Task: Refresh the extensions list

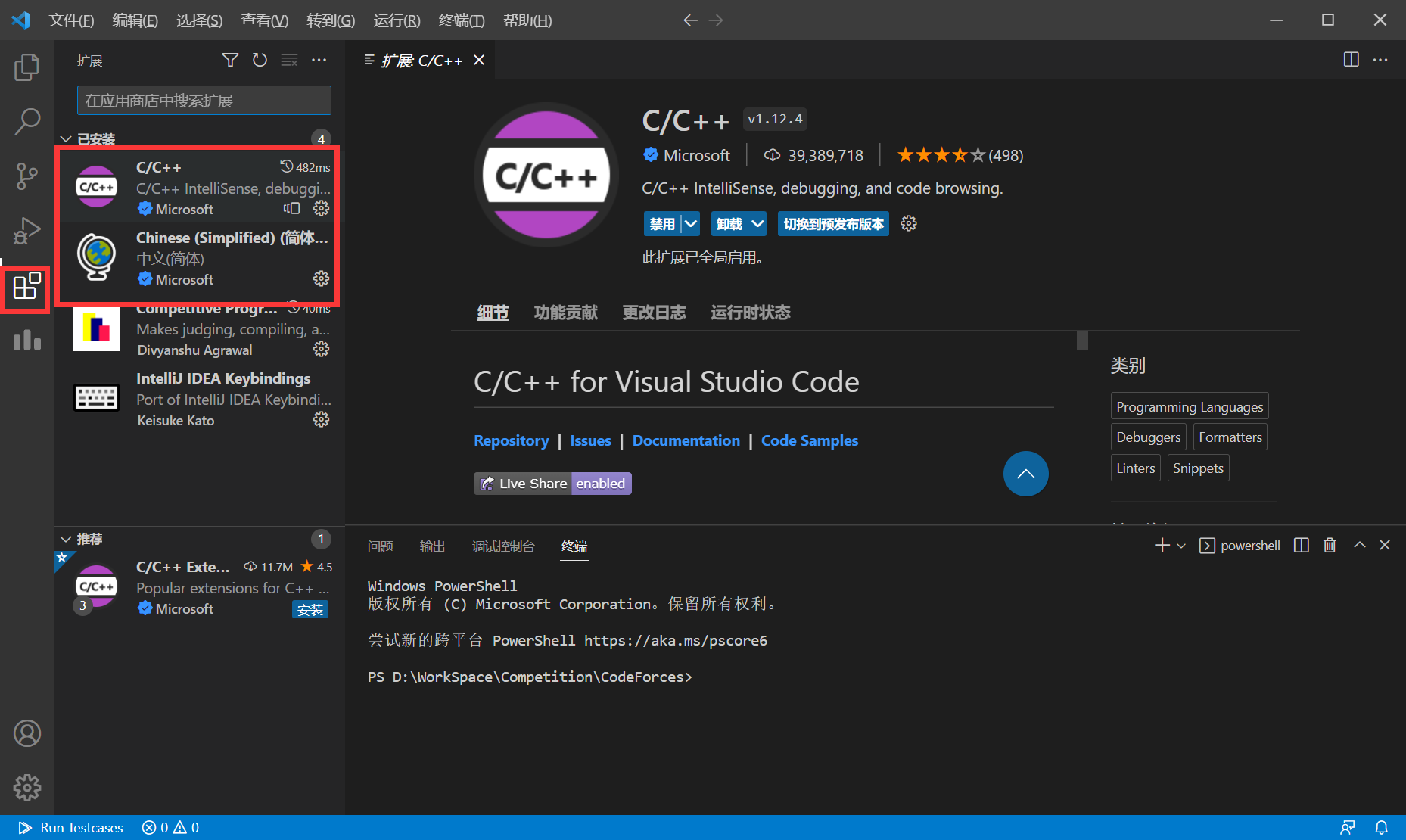Action: (260, 60)
